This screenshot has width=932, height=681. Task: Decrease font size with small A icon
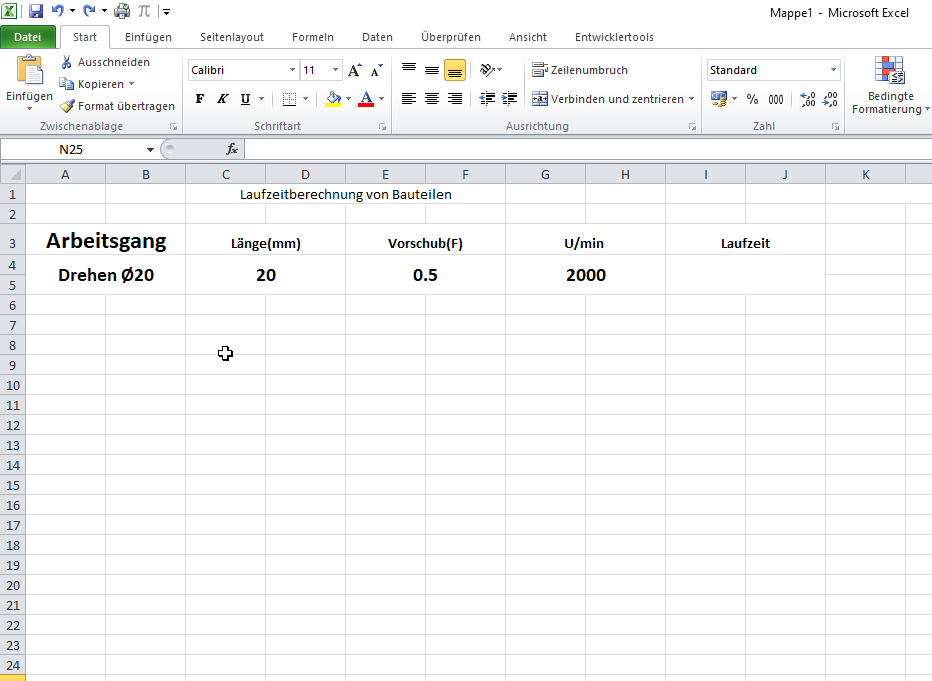pos(376,70)
